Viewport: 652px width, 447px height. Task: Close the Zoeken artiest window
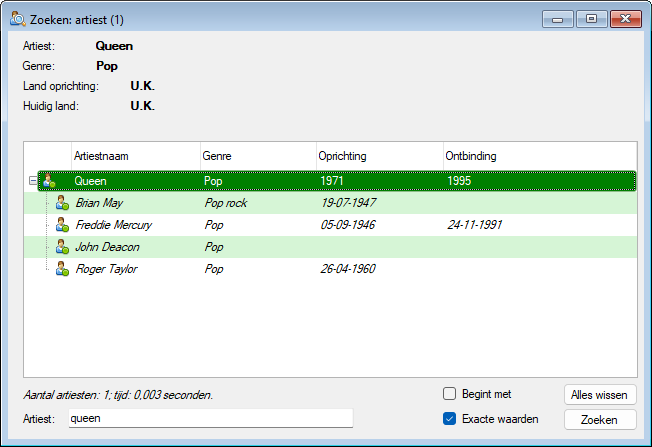[x=625, y=19]
